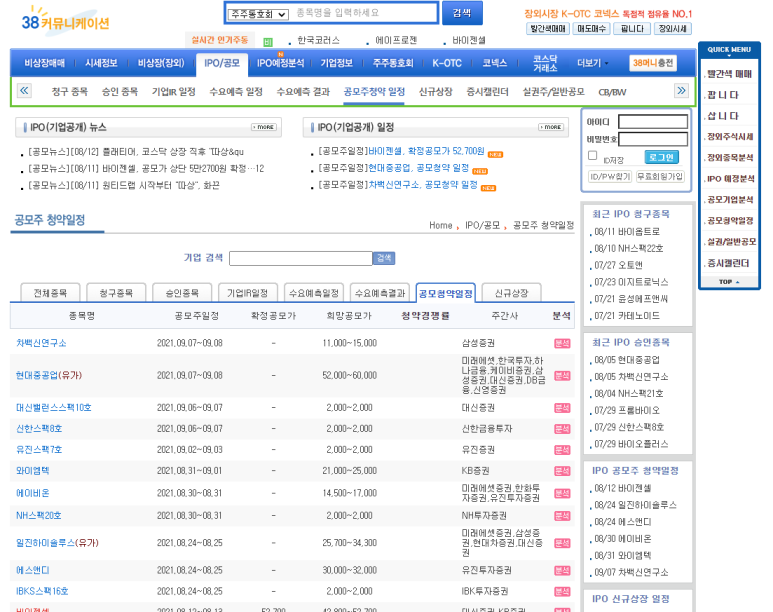Click the 장외시세 top button
773x612 pixels.
672,29
